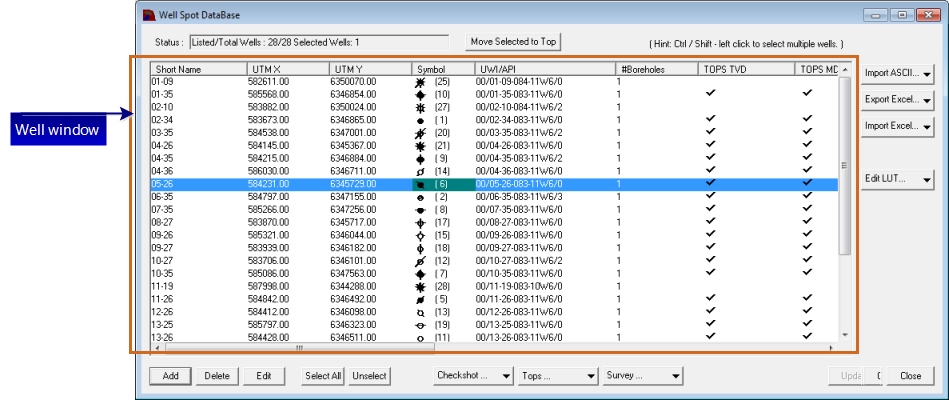
Task: Click TOPS MD checkmark for well 08-27
Action: pyautogui.click(x=807, y=220)
